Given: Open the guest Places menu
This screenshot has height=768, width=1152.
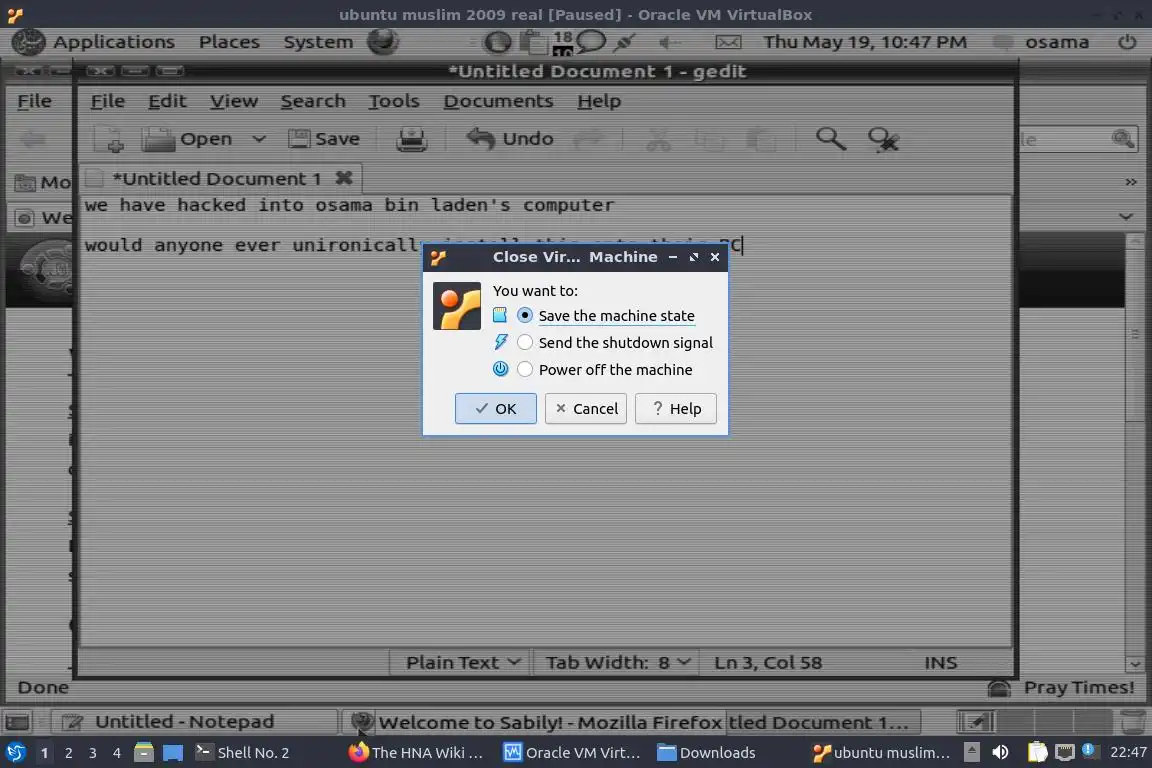Looking at the screenshot, I should [229, 42].
